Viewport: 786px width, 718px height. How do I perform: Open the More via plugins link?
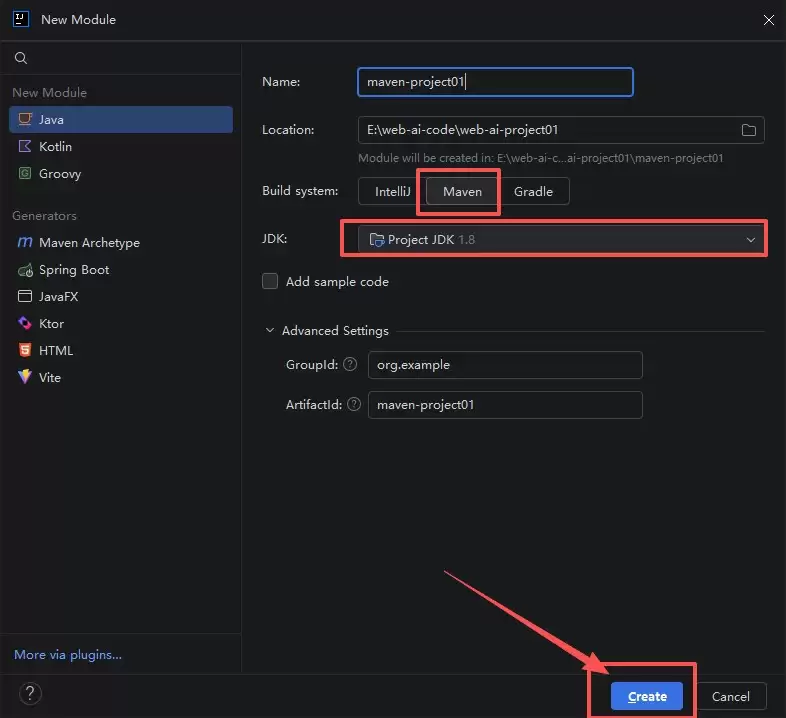click(x=68, y=655)
